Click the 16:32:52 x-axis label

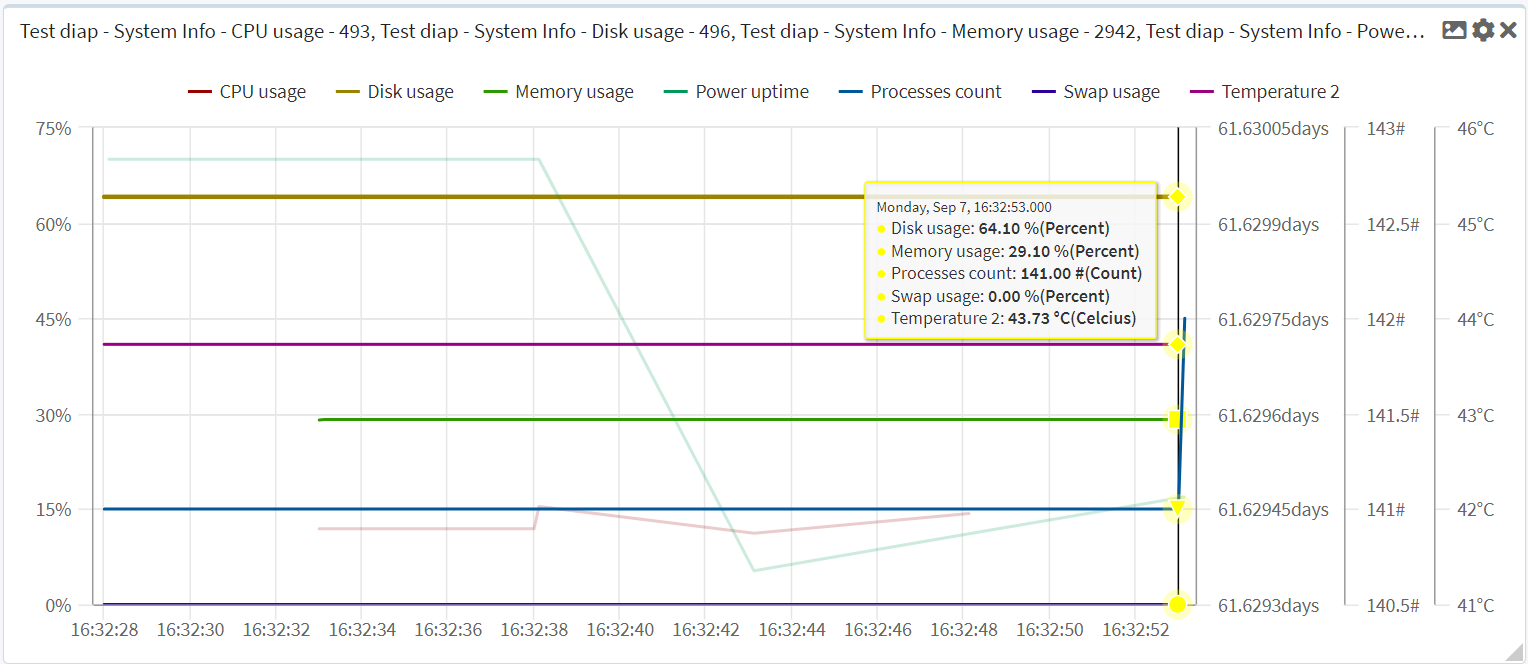point(1135,630)
